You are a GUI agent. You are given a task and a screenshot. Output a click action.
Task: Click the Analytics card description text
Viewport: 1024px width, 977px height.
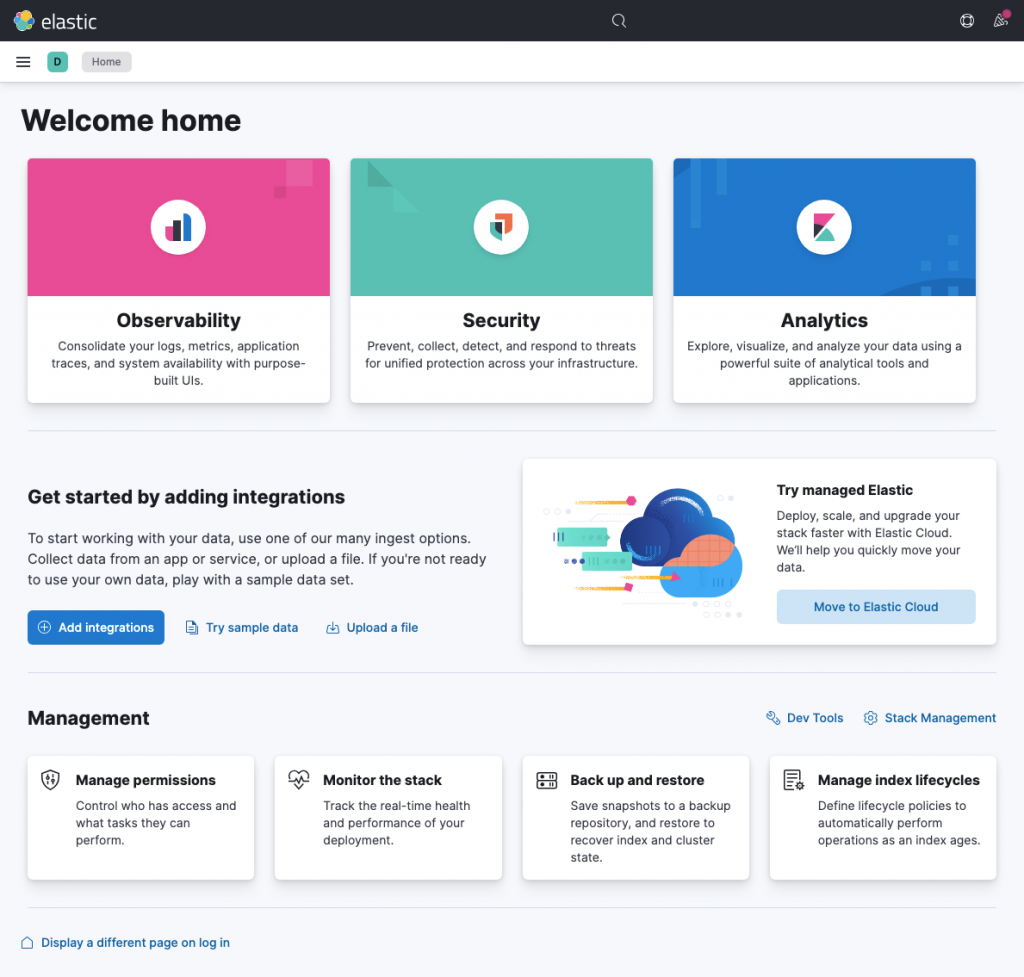click(824, 363)
